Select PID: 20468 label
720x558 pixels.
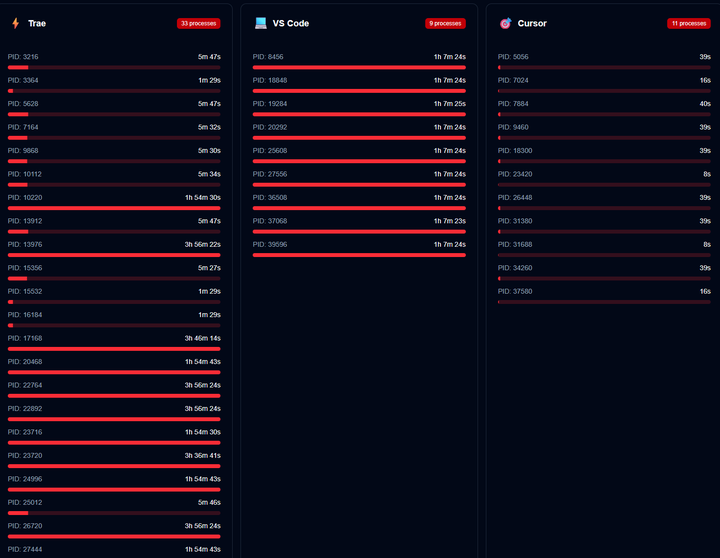(x=25, y=361)
